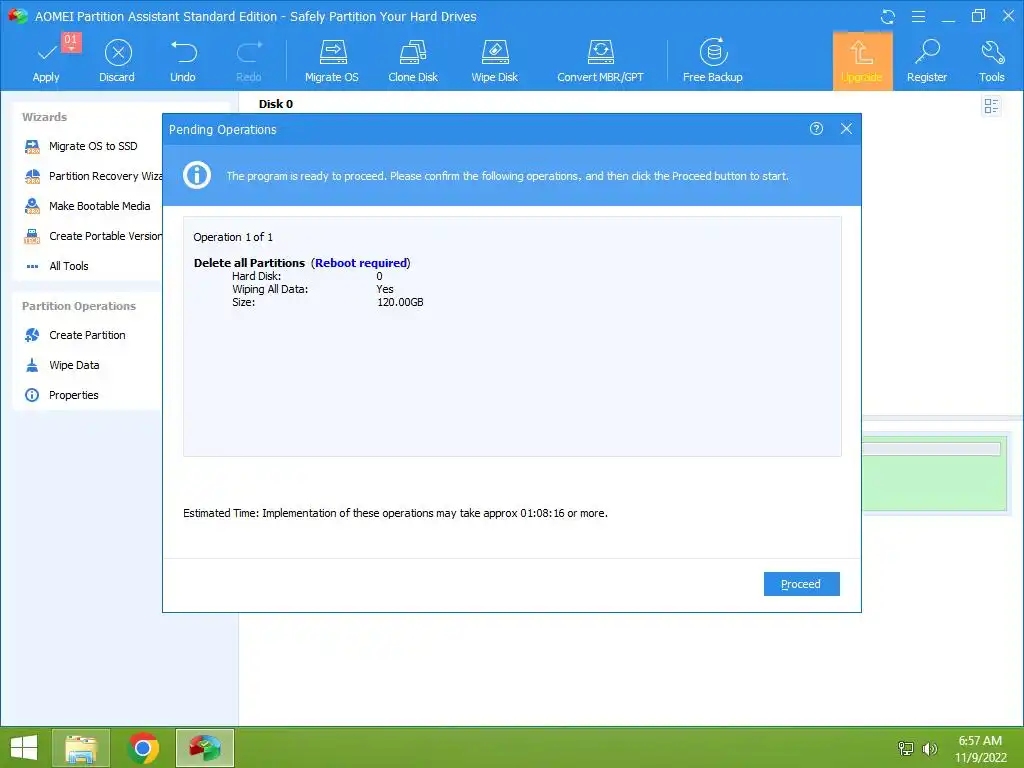This screenshot has width=1024, height=768.
Task: Open Properties in Partition Operations
Action: click(x=62, y=395)
